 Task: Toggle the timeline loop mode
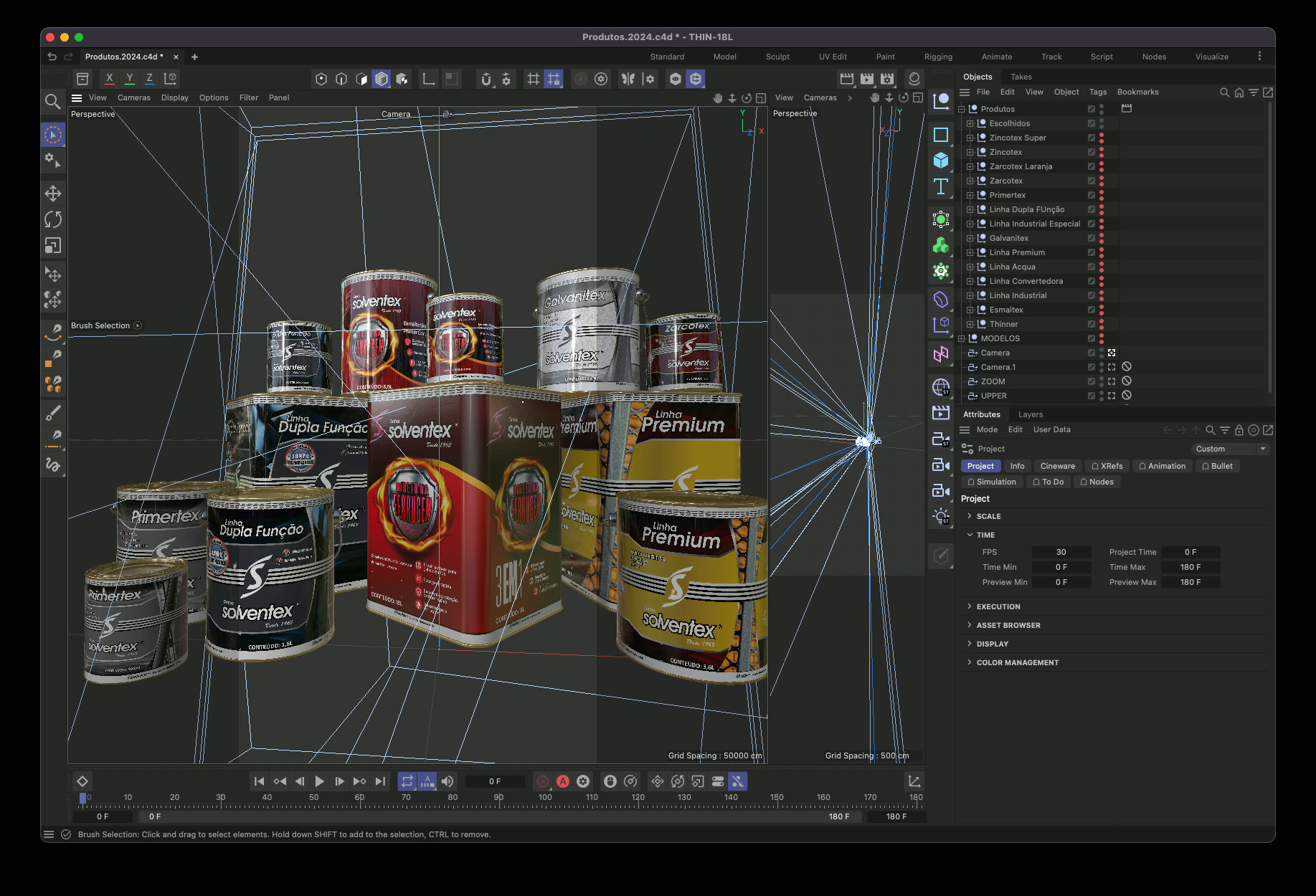click(x=407, y=781)
